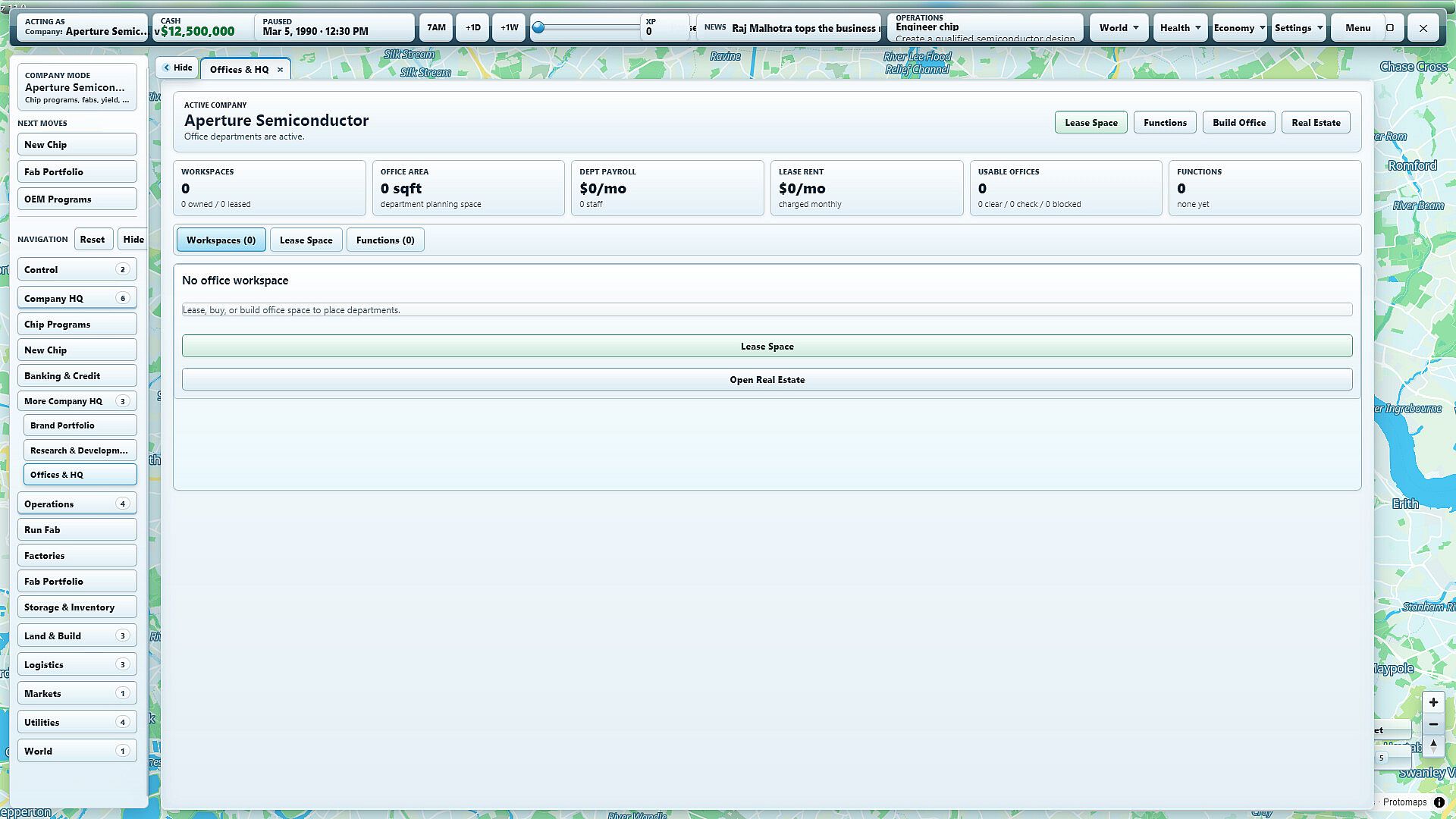
Task: Expand the Operations navigation group
Action: pos(77,504)
